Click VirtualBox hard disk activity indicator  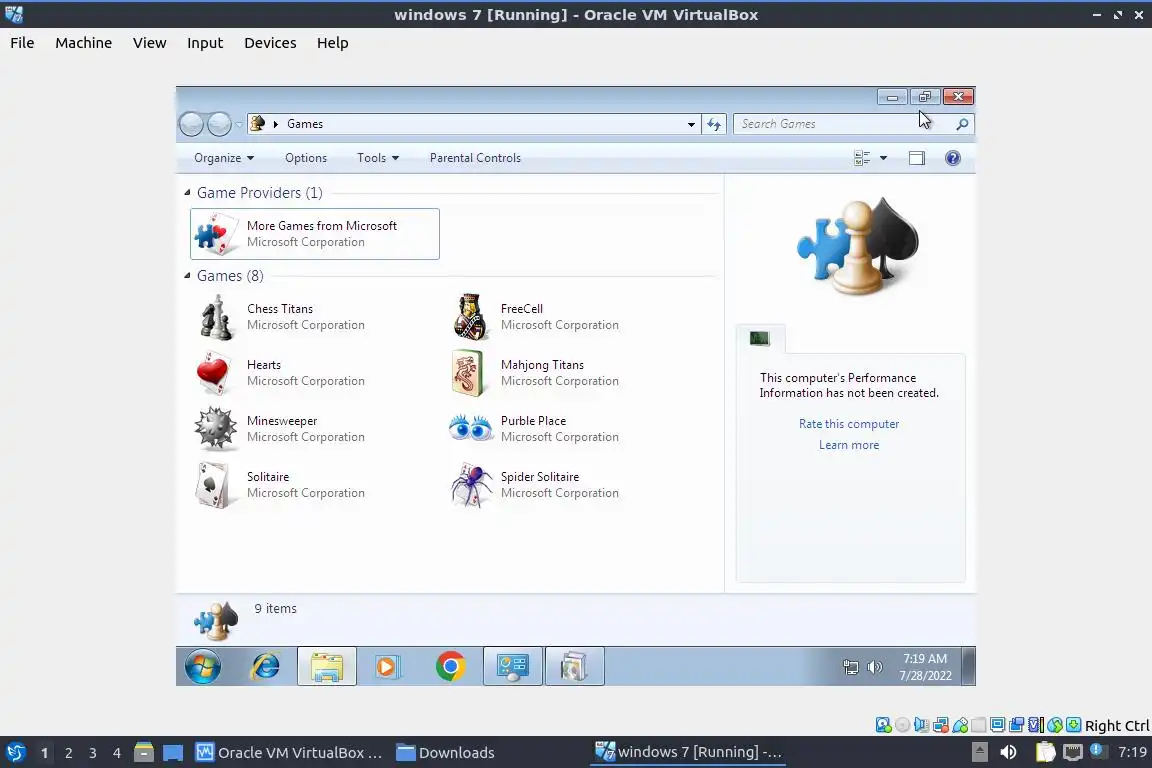point(883,725)
